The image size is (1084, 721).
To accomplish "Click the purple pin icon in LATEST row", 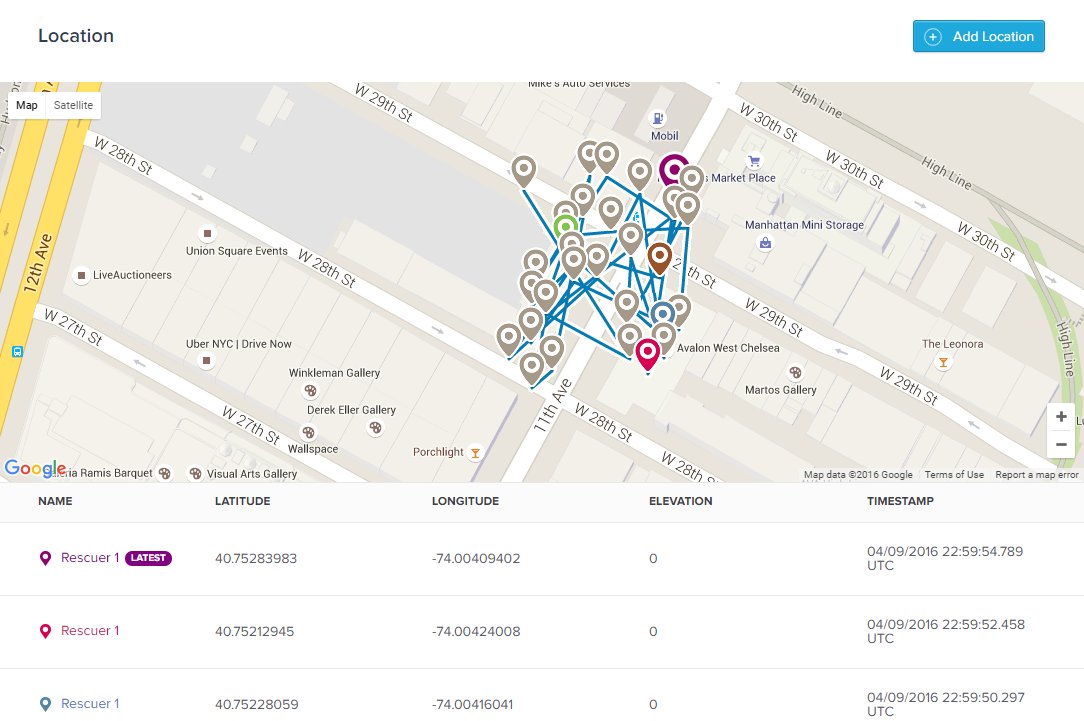I will coord(46,559).
